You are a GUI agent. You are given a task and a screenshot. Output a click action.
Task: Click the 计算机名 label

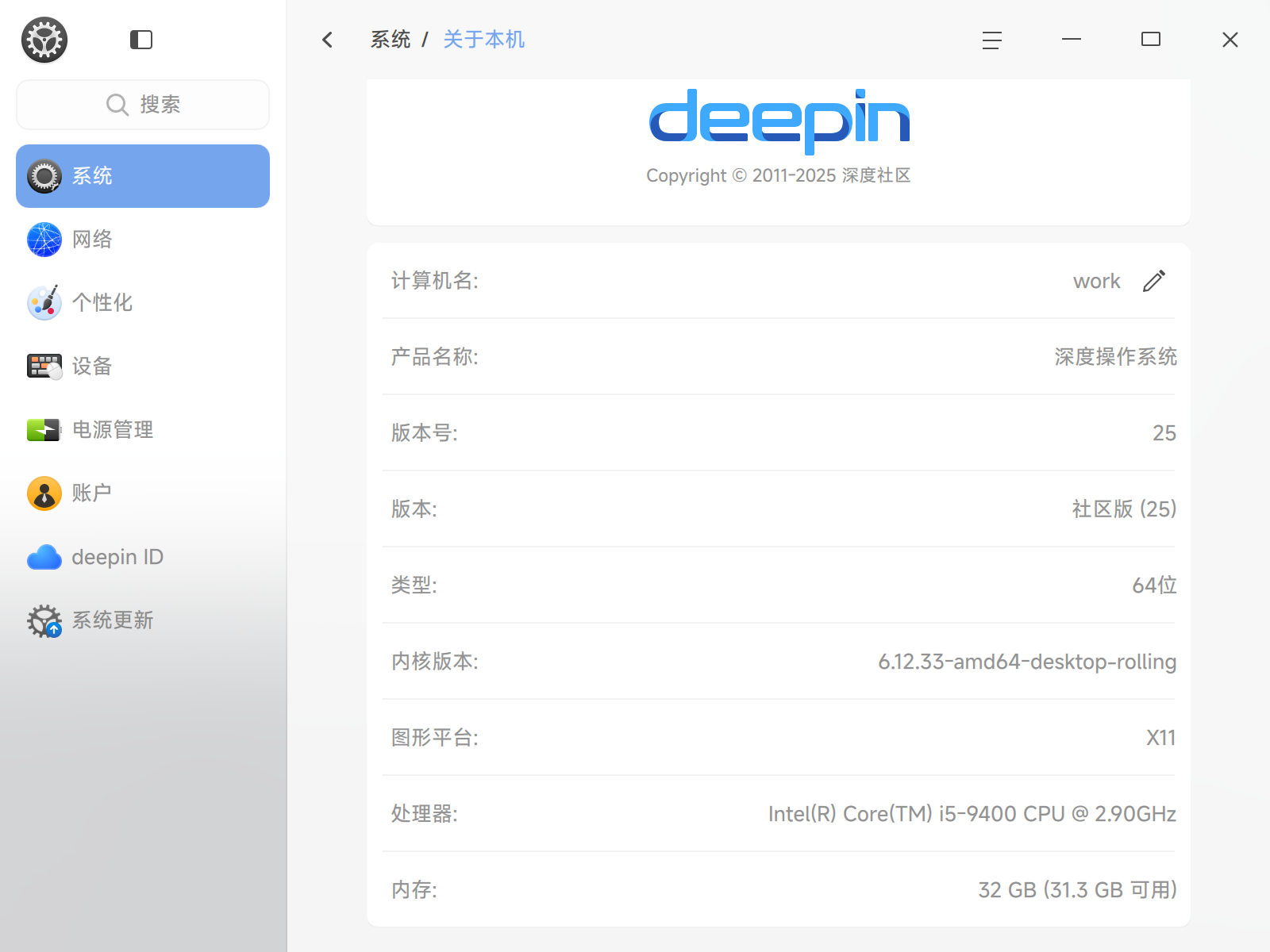[x=435, y=281]
